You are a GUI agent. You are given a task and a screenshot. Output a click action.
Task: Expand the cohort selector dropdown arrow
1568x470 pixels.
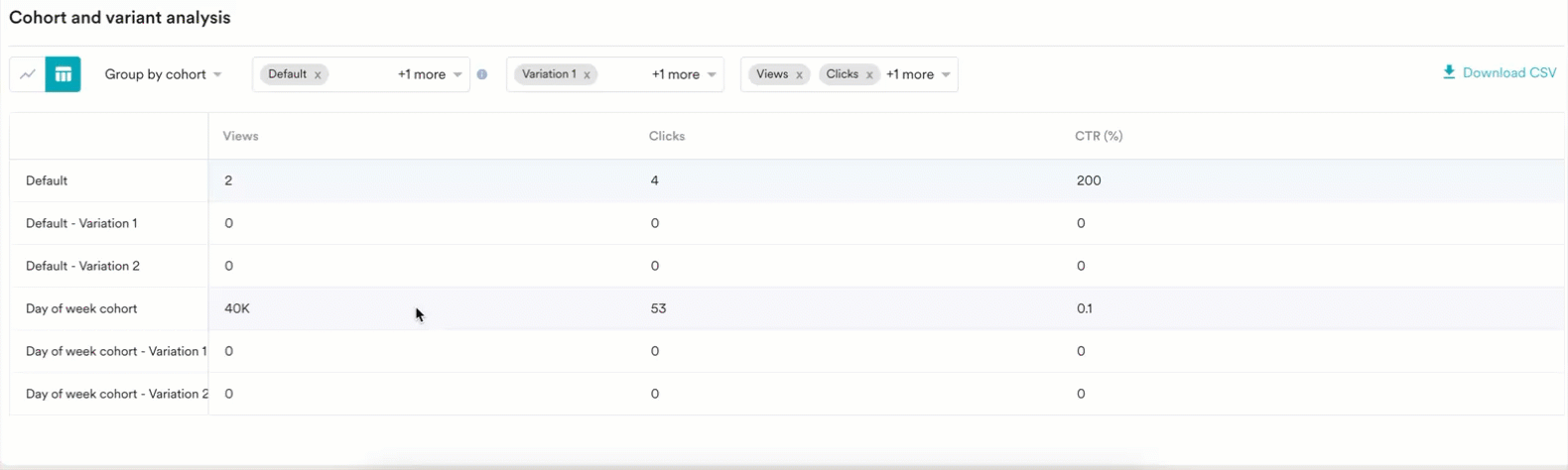457,75
